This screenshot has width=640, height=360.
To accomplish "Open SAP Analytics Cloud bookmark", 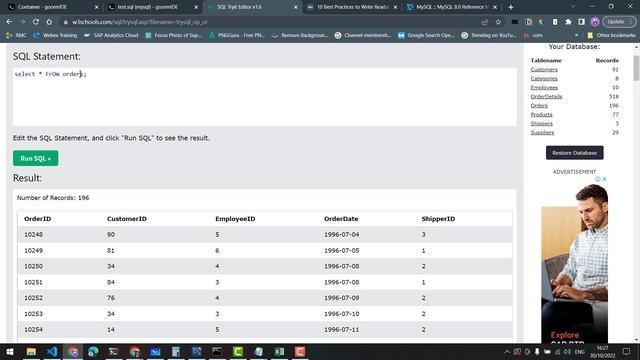I will (111, 36).
